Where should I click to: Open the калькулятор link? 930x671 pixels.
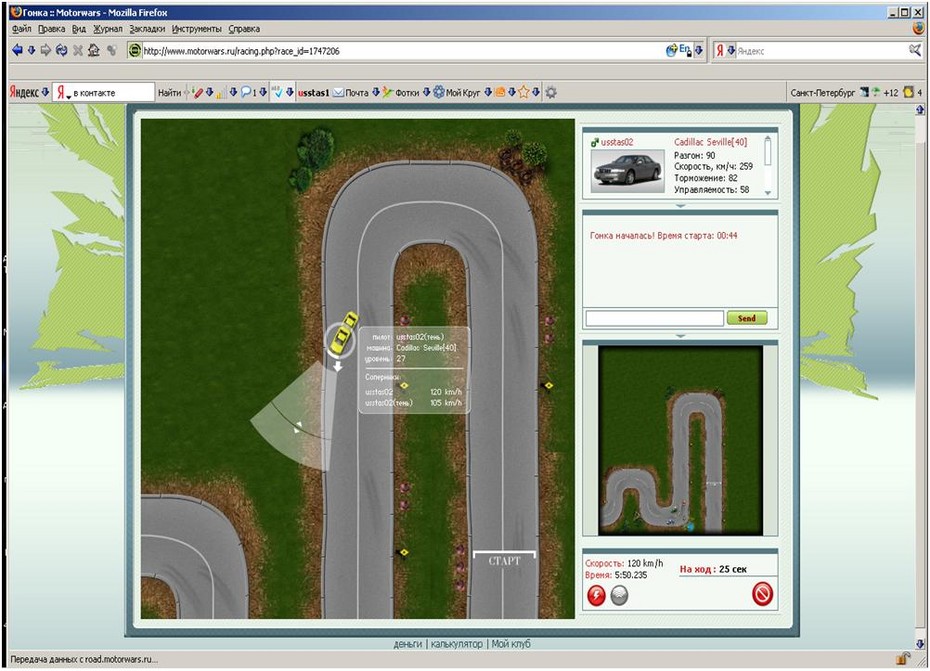(456, 644)
